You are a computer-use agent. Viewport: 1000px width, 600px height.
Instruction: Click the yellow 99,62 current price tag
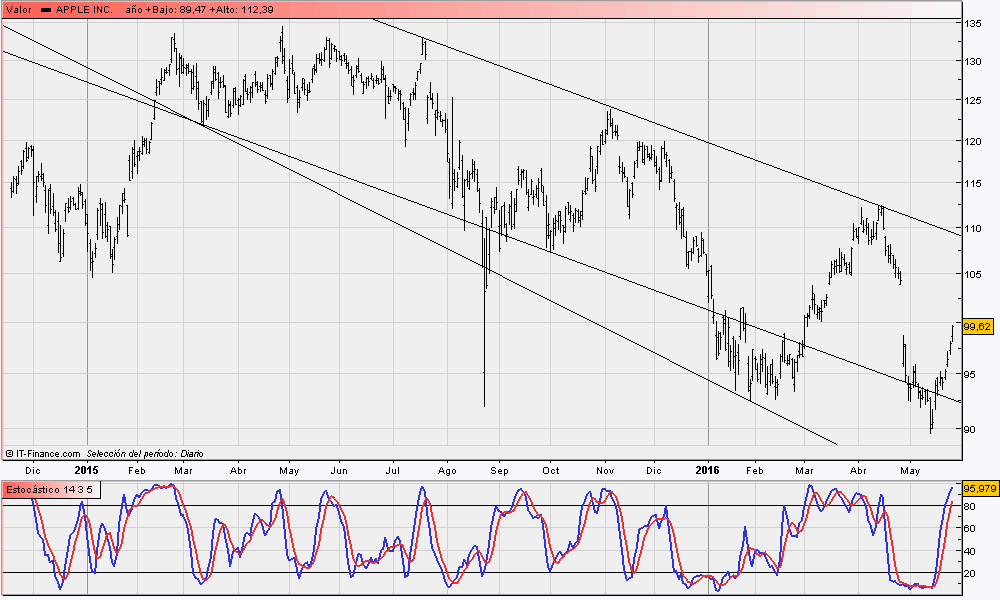tap(979, 325)
